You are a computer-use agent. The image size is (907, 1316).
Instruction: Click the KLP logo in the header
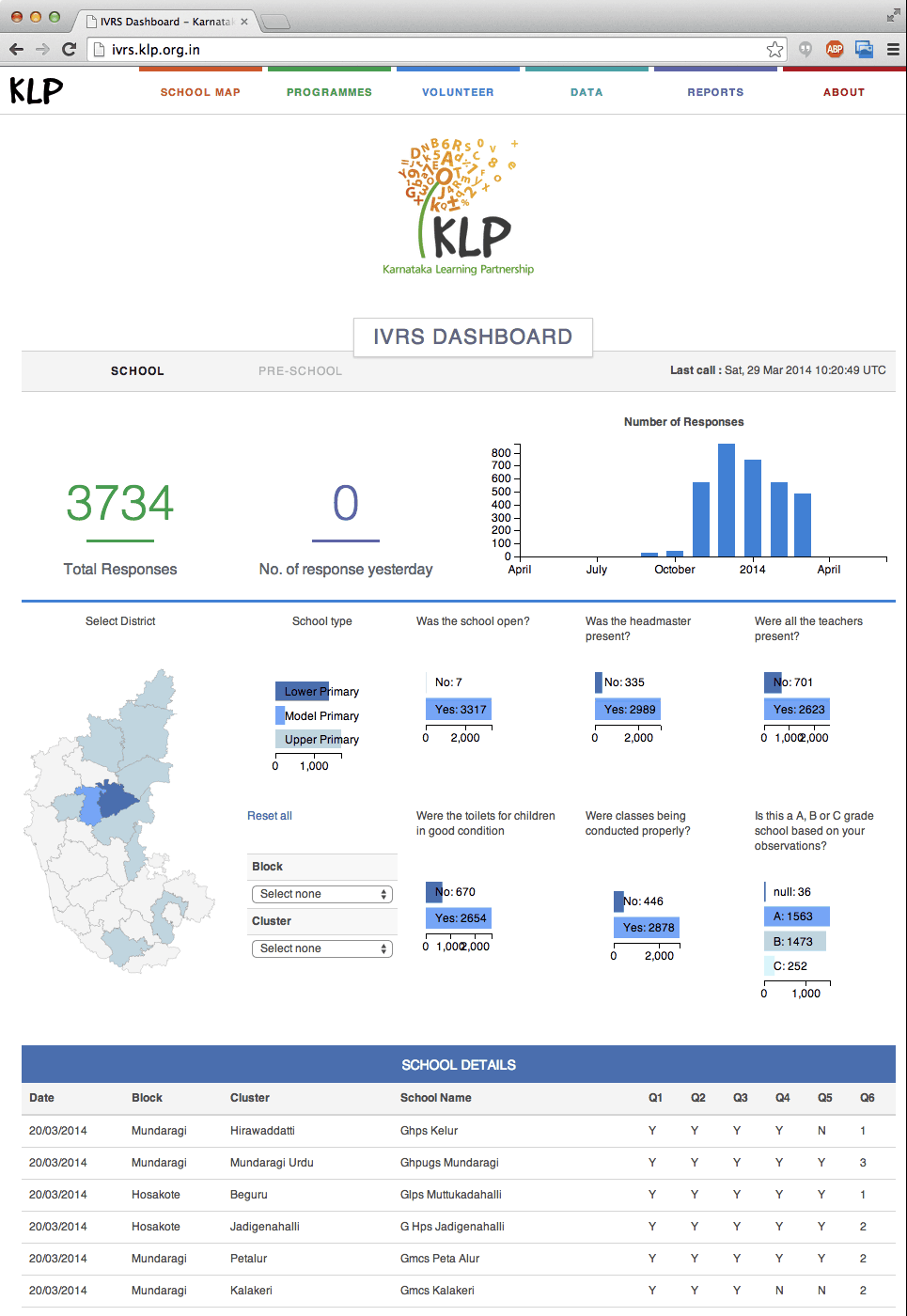(37, 91)
